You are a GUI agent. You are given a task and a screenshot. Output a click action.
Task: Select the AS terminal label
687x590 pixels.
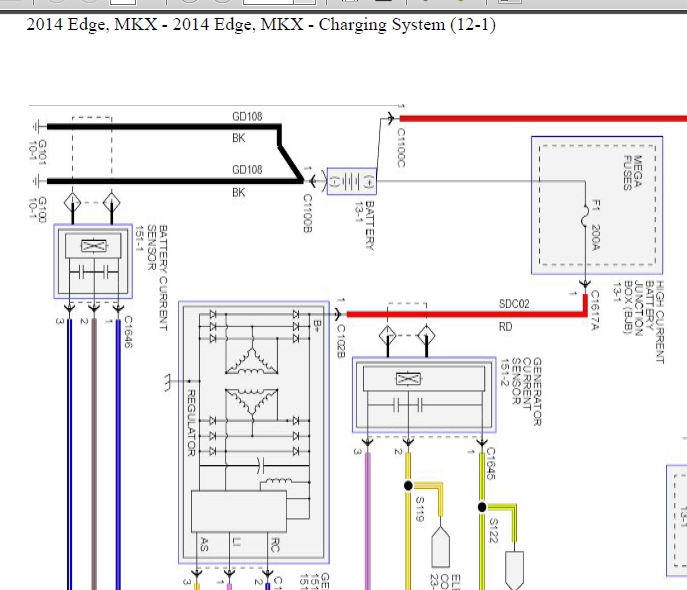click(x=204, y=544)
